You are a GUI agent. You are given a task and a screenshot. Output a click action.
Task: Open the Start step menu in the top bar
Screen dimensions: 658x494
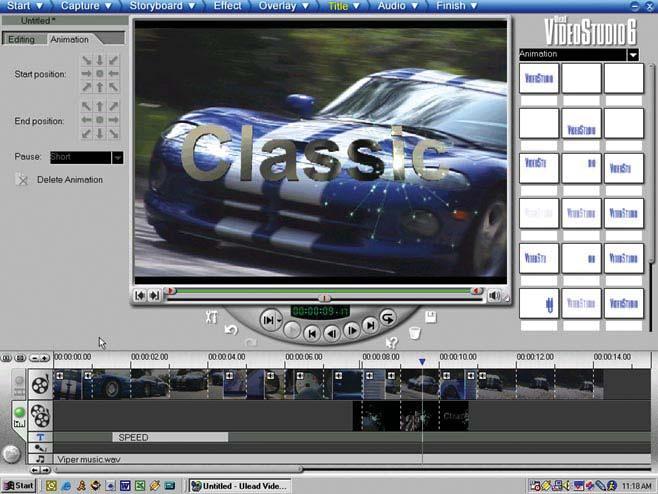[25, 6]
